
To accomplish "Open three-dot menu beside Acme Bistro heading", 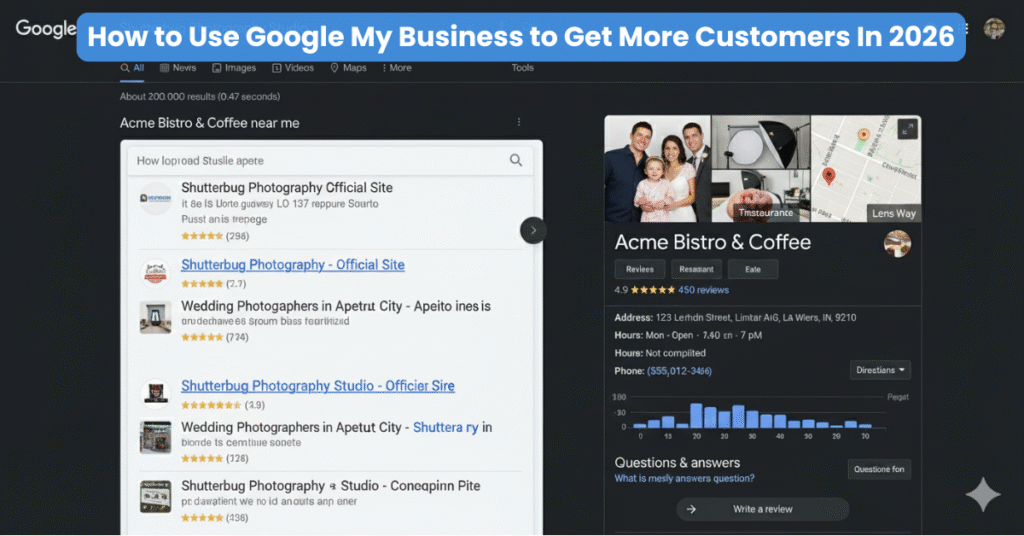I will pos(519,122).
